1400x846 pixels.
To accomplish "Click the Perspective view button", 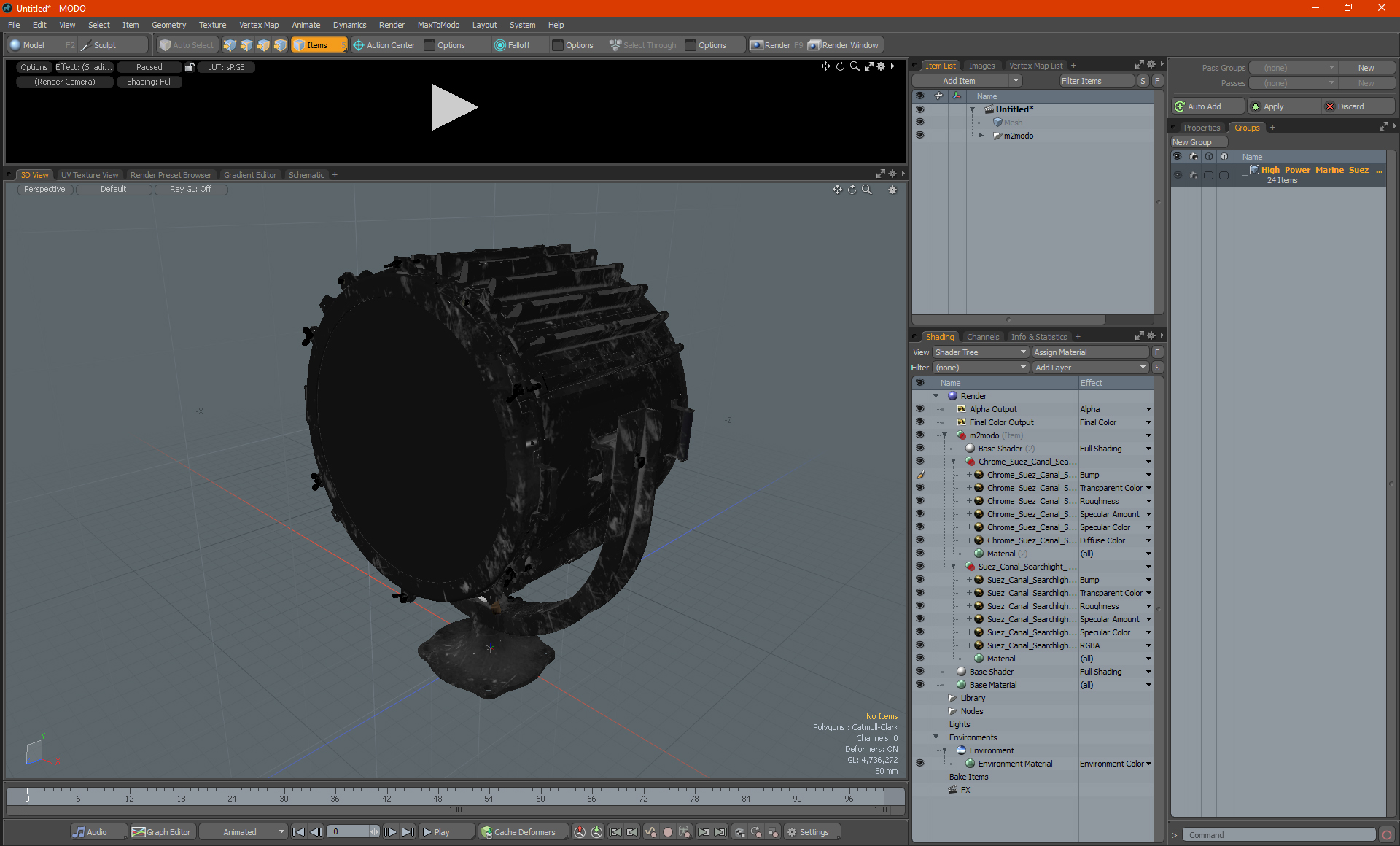I will [44, 189].
